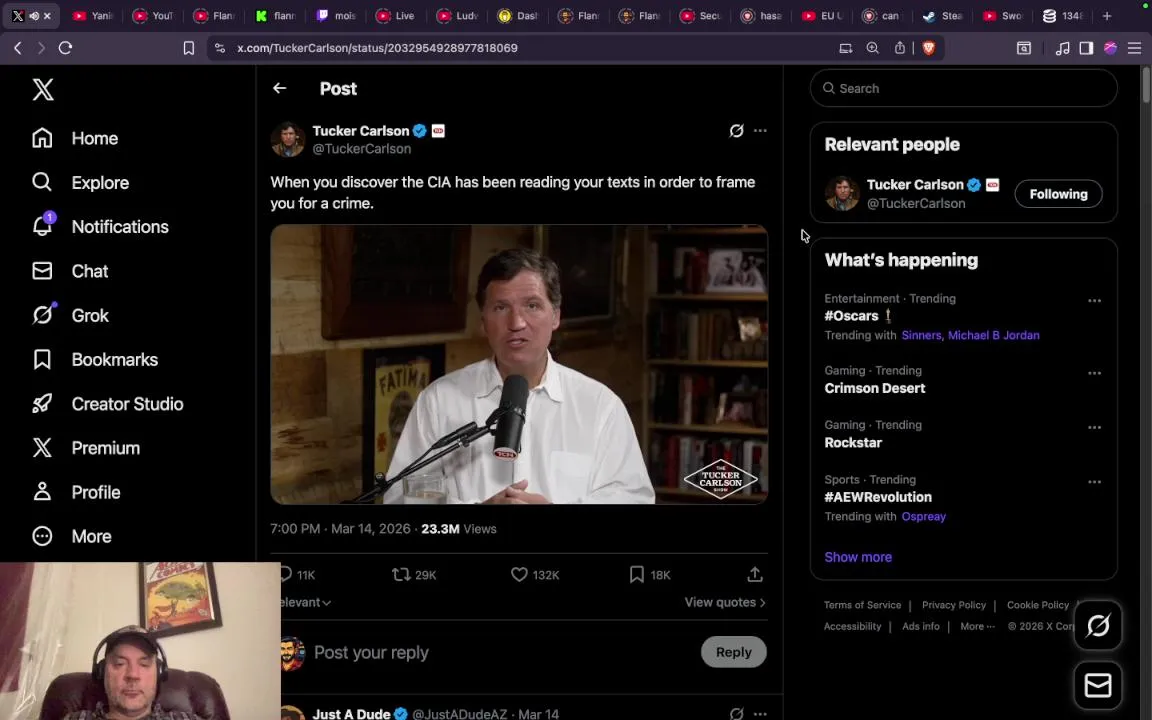Screen dimensions: 1152x720
Task: Click Show more under What's happening
Action: coord(858,557)
